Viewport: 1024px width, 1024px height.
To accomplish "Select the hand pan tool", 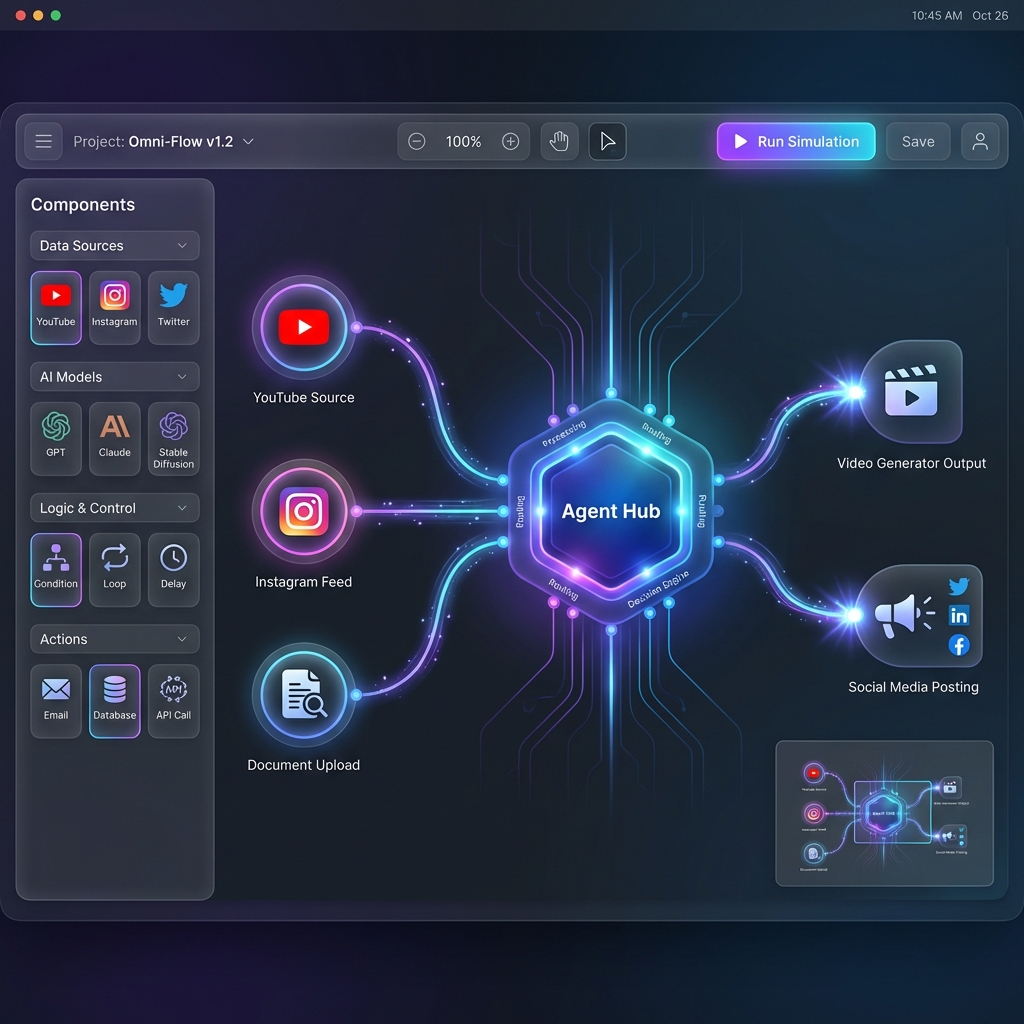I will (x=559, y=141).
